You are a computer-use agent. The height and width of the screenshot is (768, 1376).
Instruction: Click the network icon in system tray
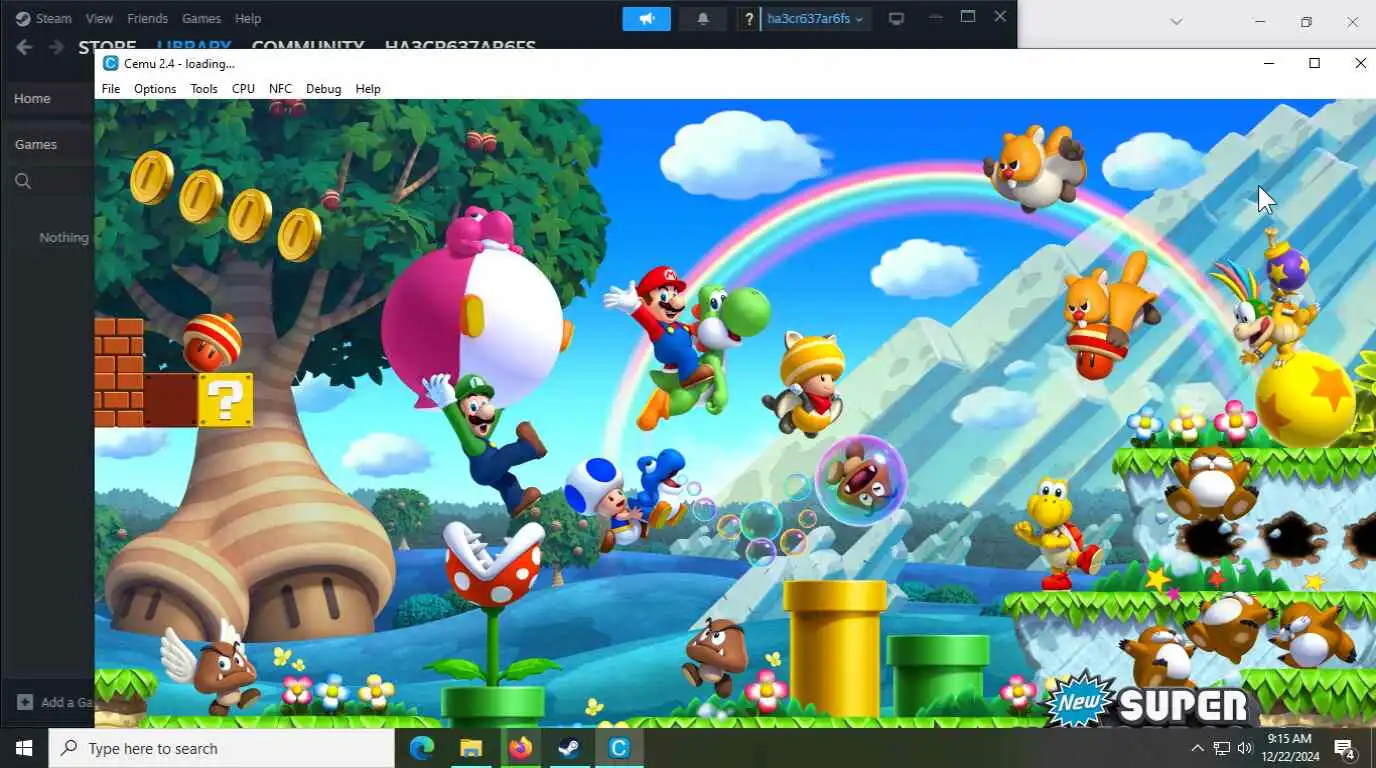[x=1221, y=748]
